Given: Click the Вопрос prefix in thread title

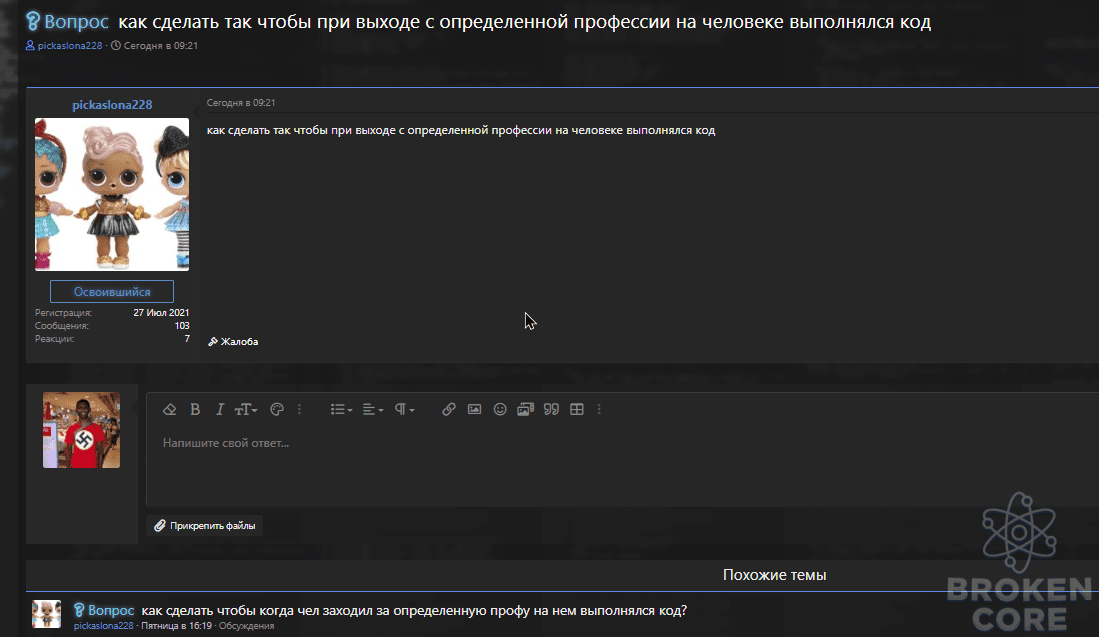Looking at the screenshot, I should (x=68, y=22).
